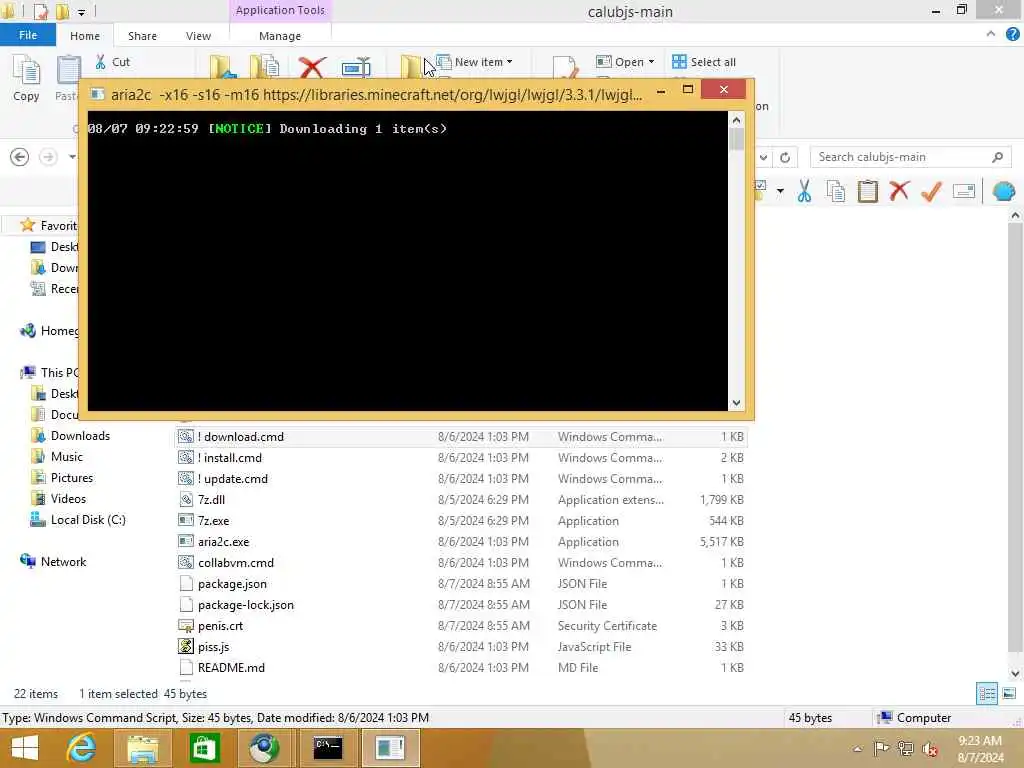Switch to details view icon in status bar
Image resolution: width=1024 pixels, height=768 pixels.
(x=987, y=694)
